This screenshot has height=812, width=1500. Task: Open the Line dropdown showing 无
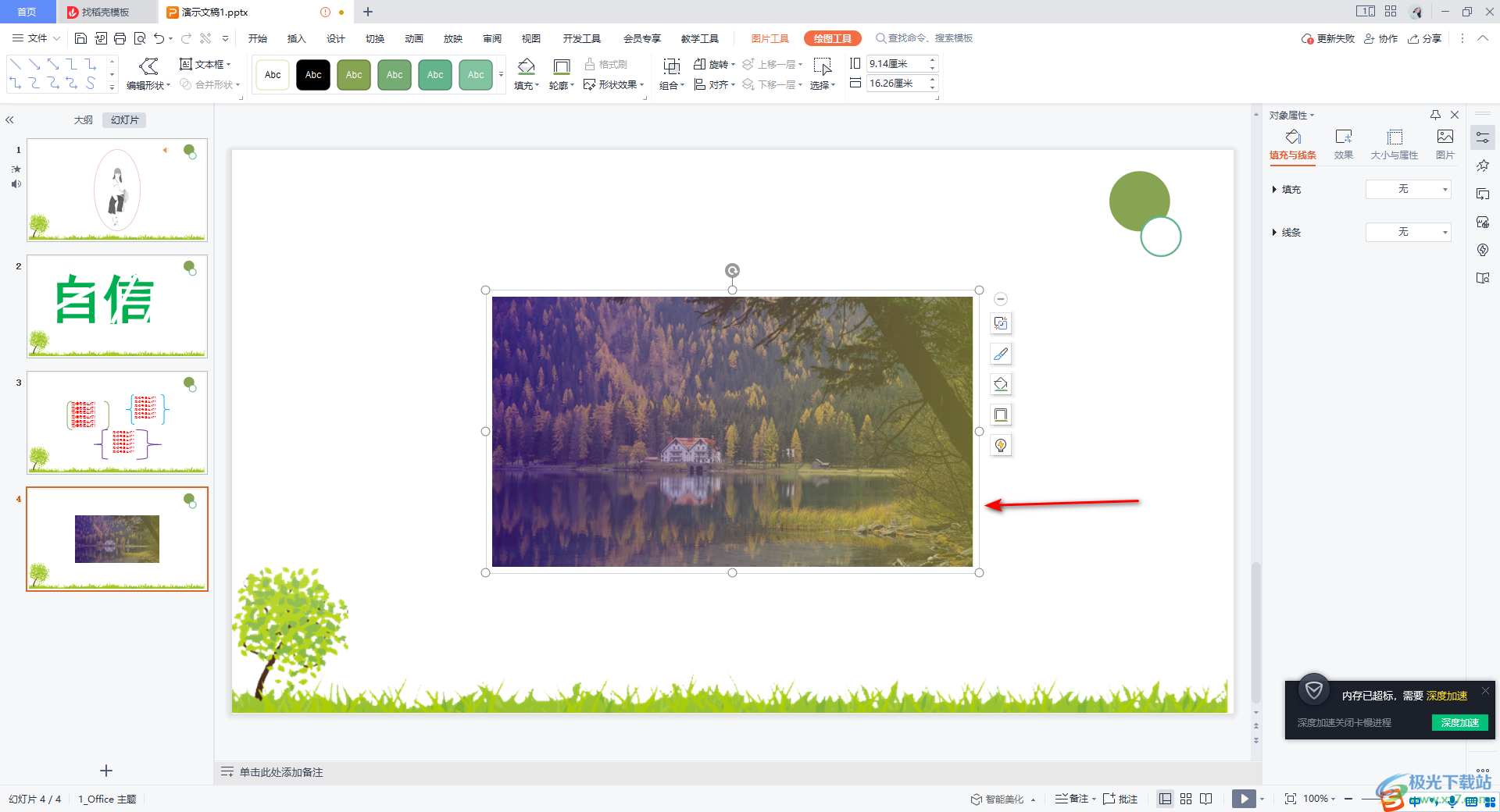1409,233
